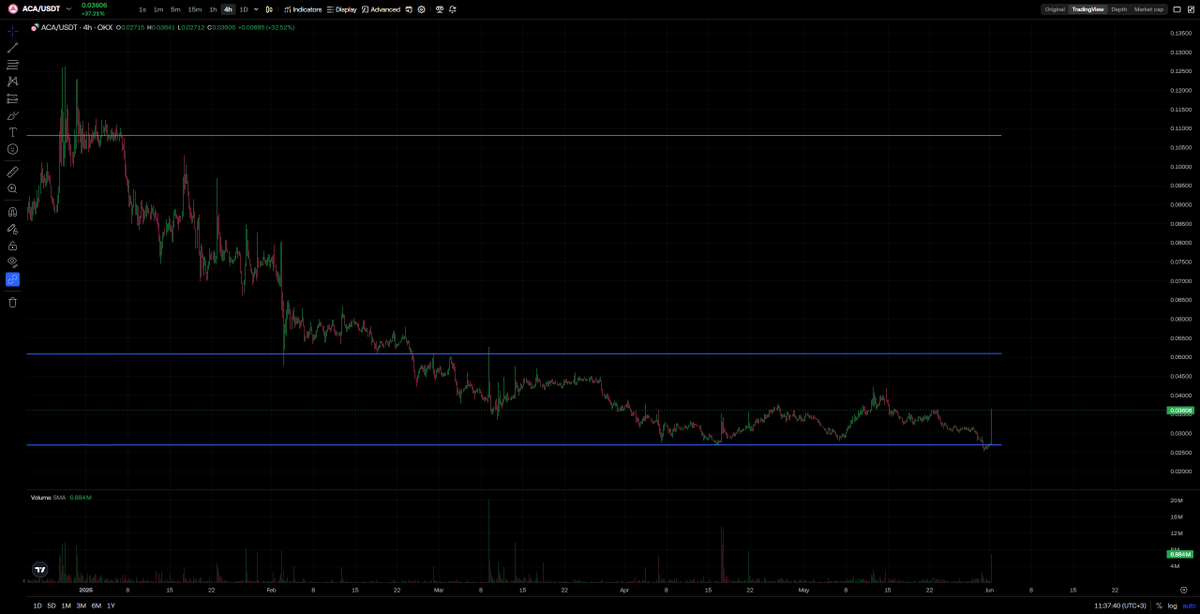This screenshot has height=614, width=1200.
Task: Switch to 15m timeframe
Action: pos(195,9)
